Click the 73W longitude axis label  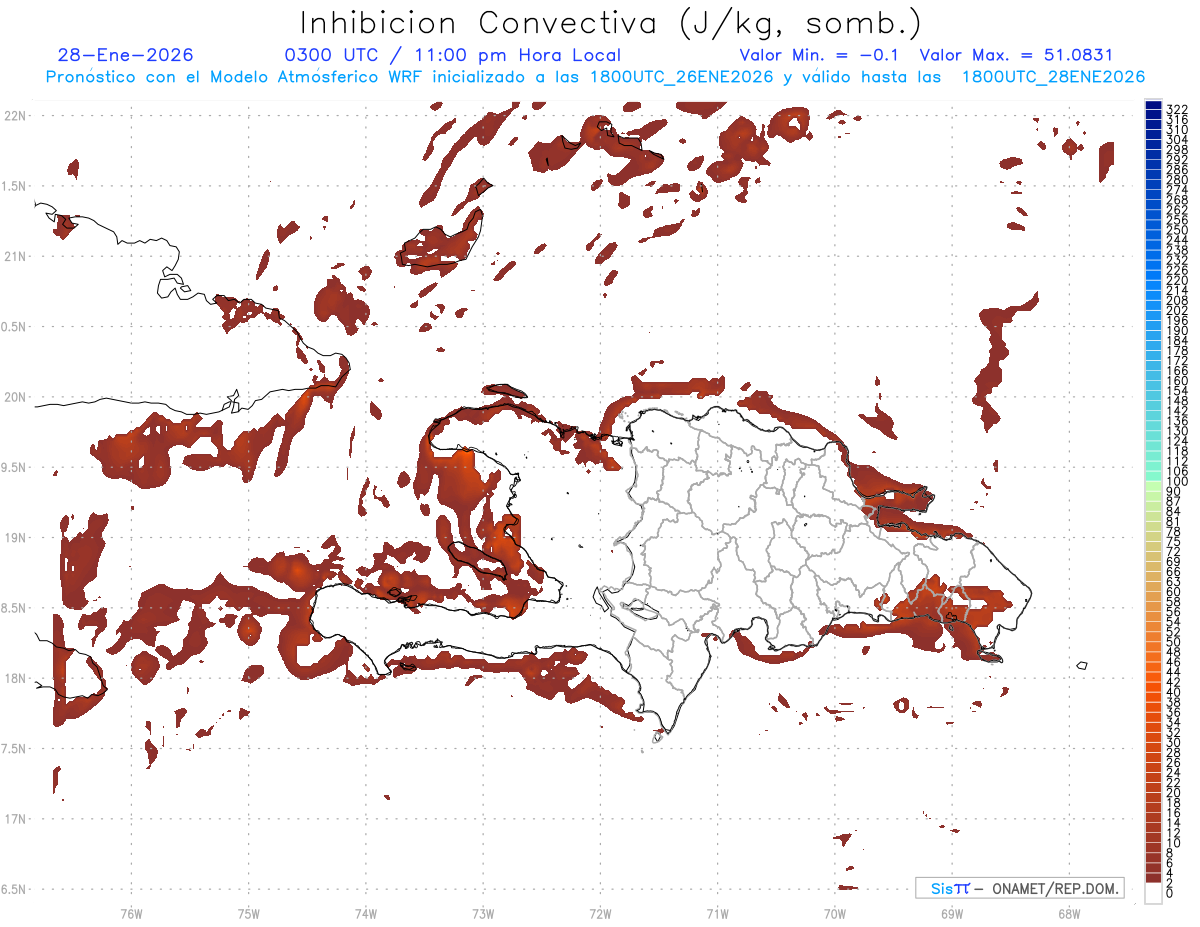click(x=483, y=912)
